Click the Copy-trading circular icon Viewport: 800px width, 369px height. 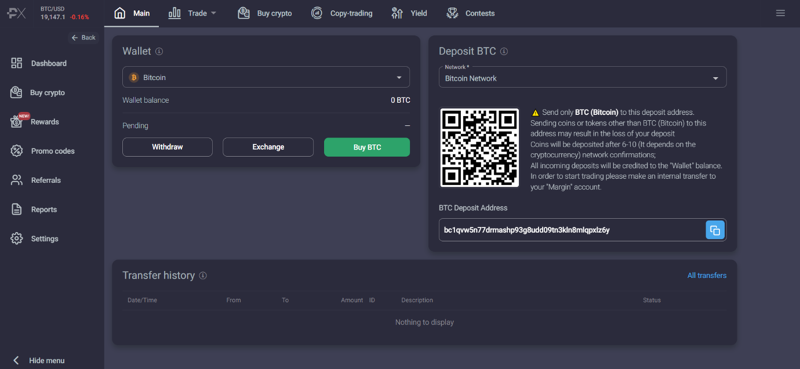point(317,13)
